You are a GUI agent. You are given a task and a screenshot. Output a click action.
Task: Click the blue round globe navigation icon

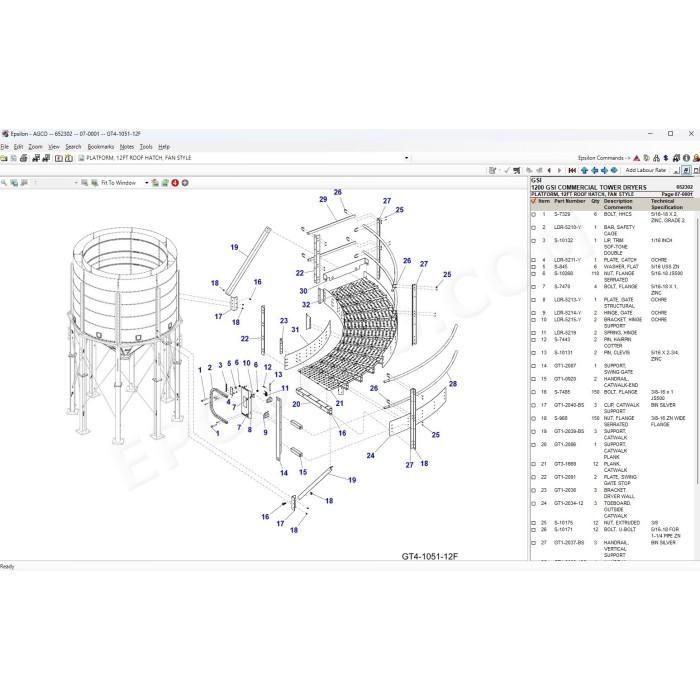[x=614, y=171]
